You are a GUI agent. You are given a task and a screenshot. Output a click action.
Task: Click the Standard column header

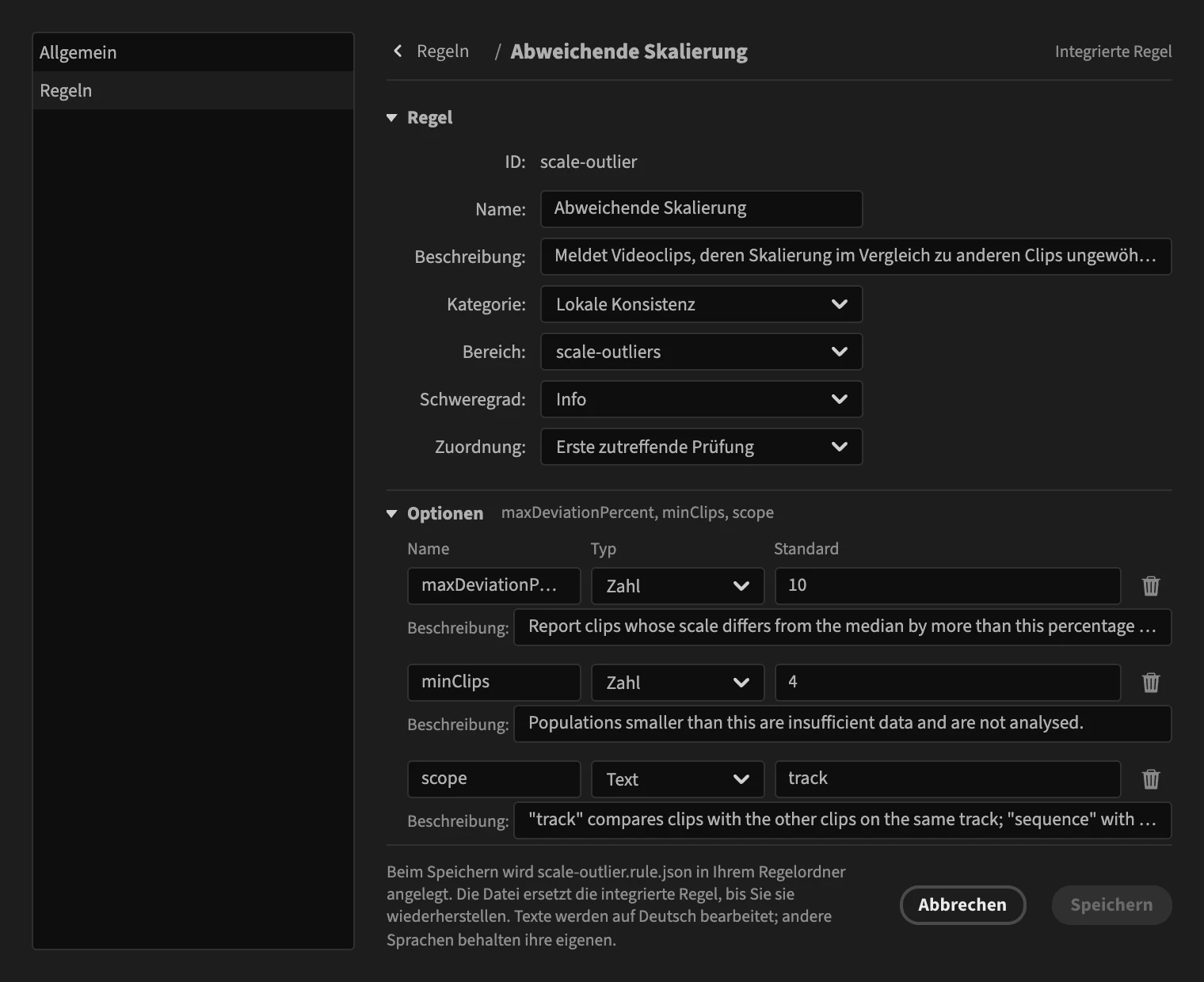click(806, 549)
